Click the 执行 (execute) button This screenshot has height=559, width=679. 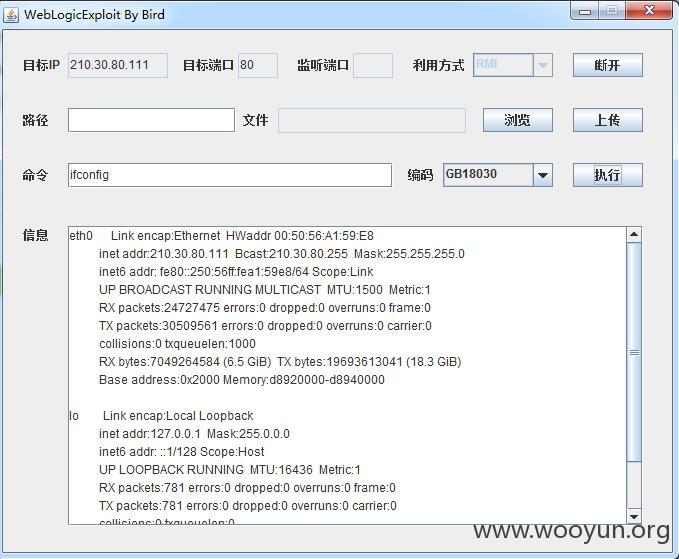pos(608,175)
